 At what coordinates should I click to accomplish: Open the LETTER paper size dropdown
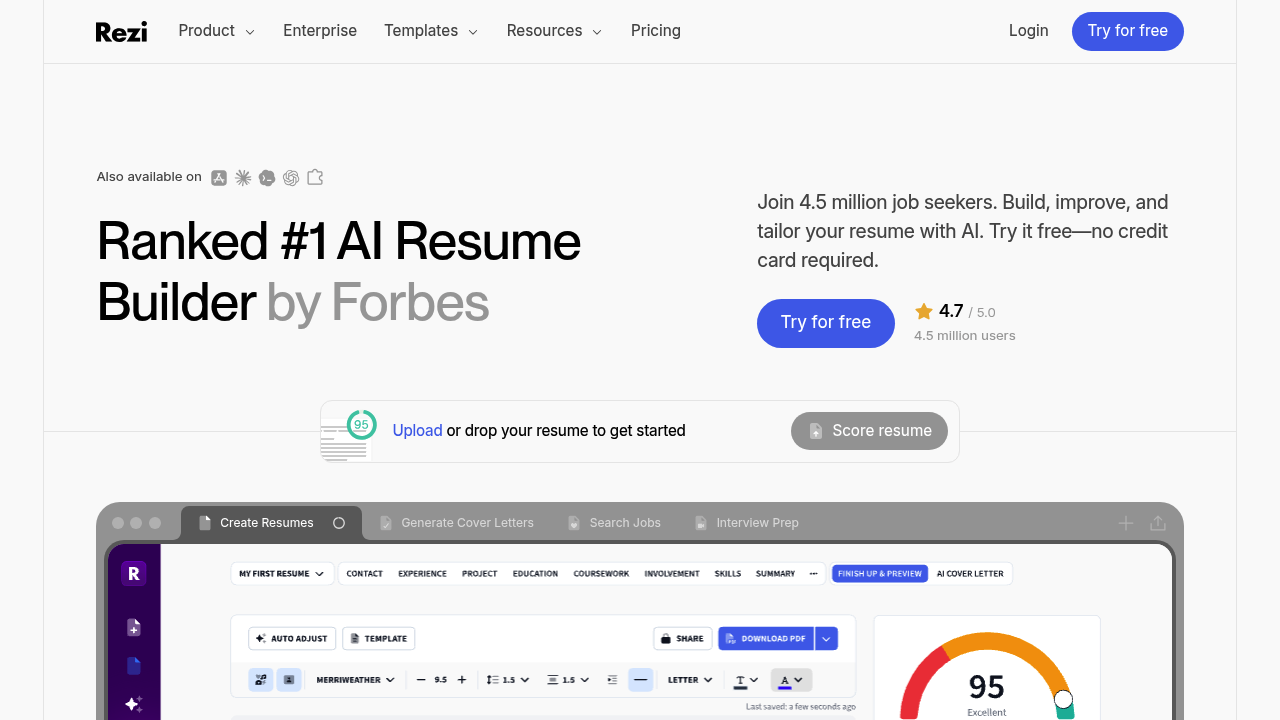(689, 680)
